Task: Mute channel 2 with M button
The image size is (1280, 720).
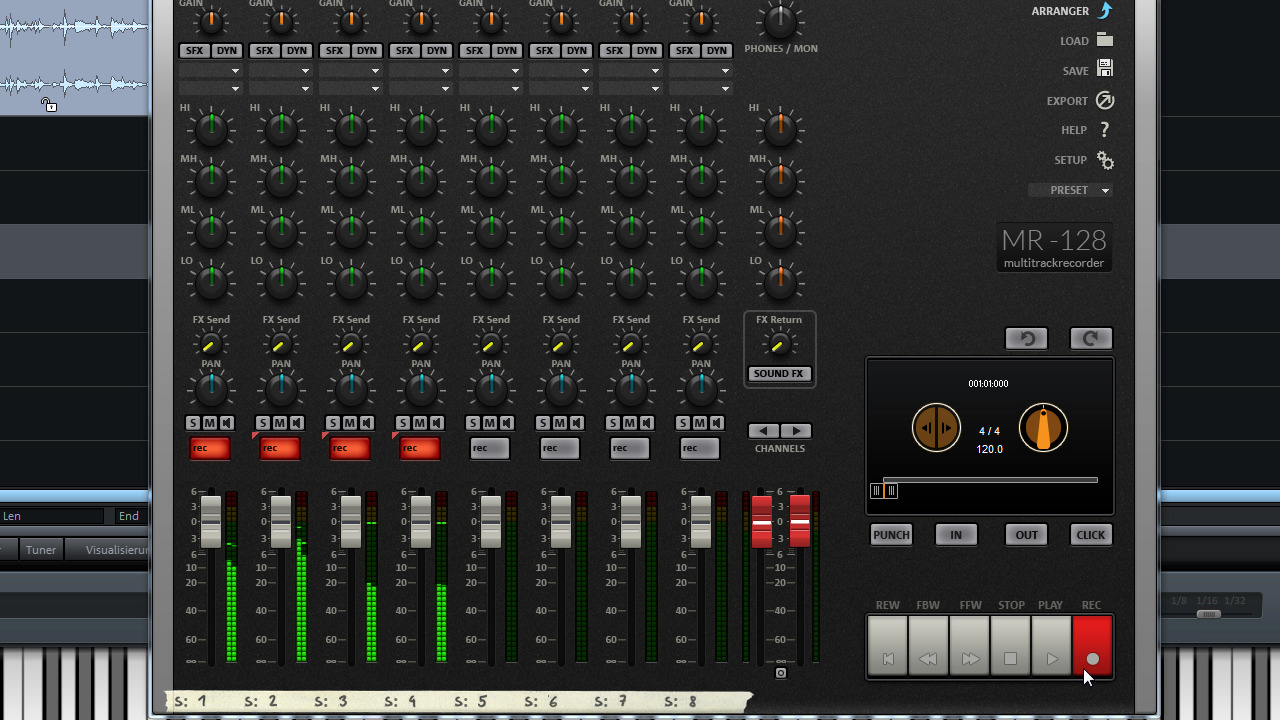Action: pos(280,423)
